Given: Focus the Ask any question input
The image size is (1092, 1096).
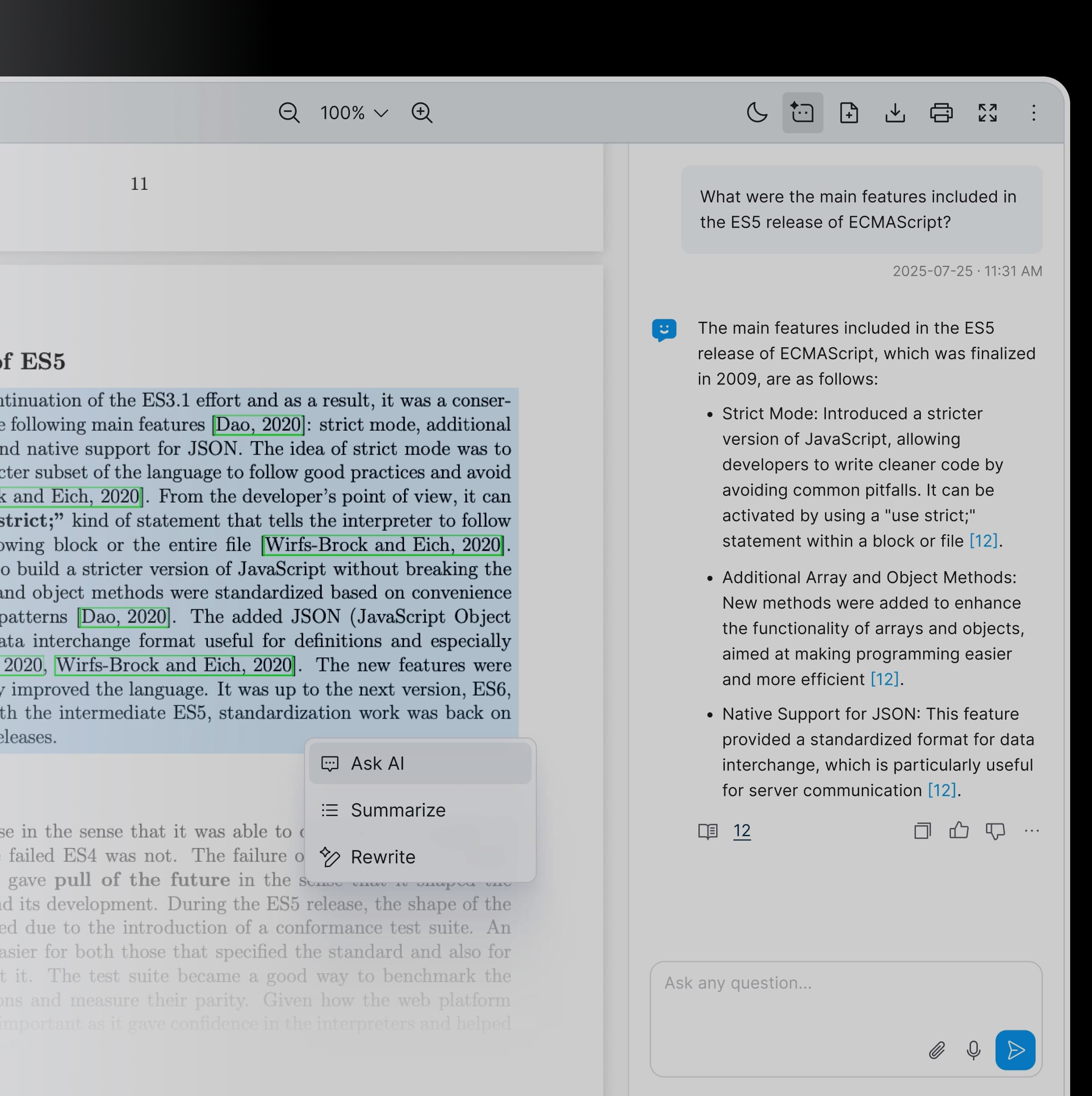Looking at the screenshot, I should (845, 1020).
